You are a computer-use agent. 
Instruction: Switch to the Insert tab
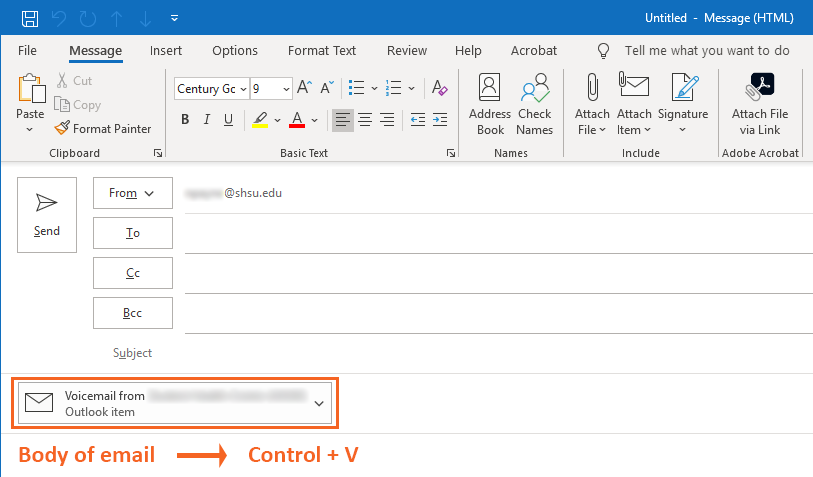click(x=166, y=50)
